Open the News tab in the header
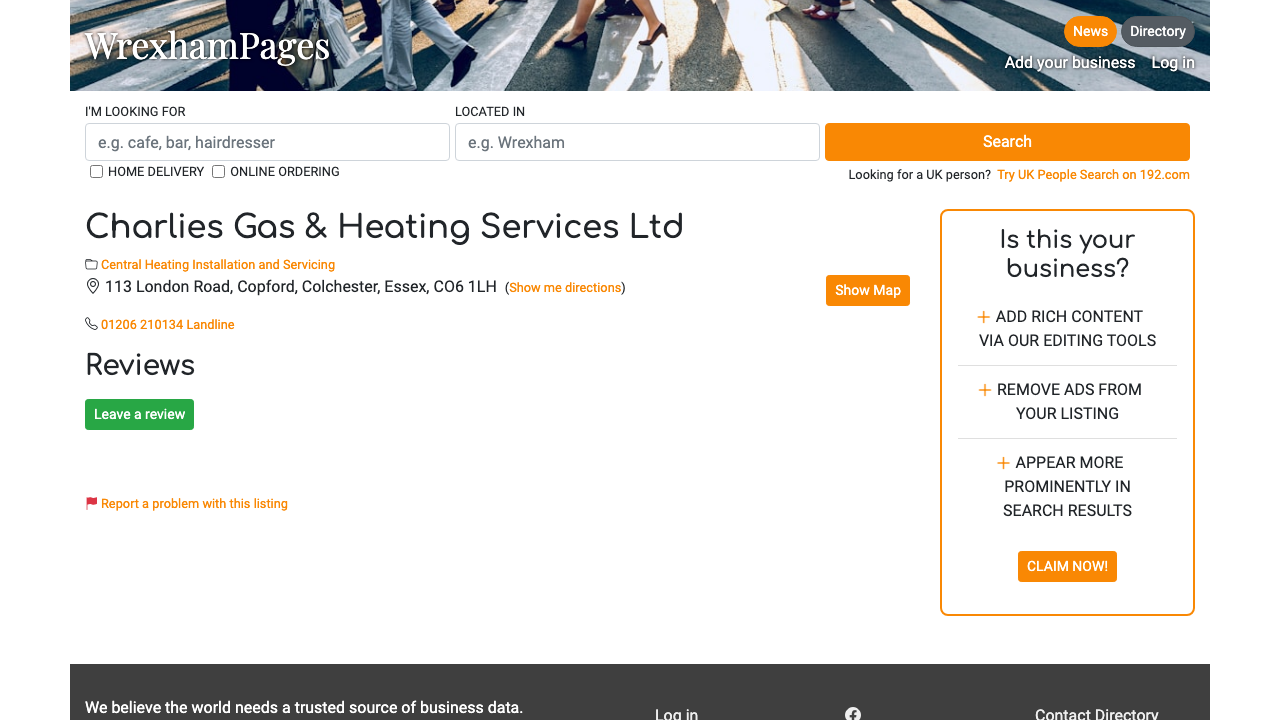The height and width of the screenshot is (720, 1280). pyautogui.click(x=1090, y=31)
